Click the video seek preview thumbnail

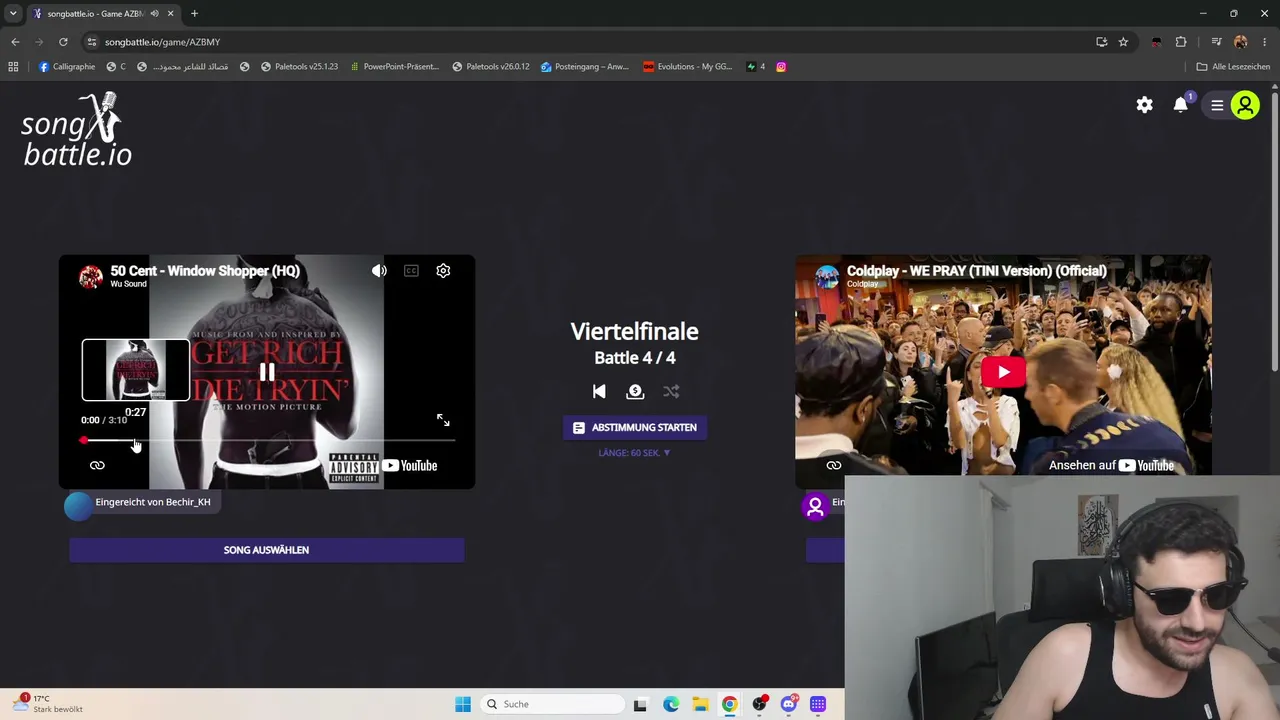point(136,370)
